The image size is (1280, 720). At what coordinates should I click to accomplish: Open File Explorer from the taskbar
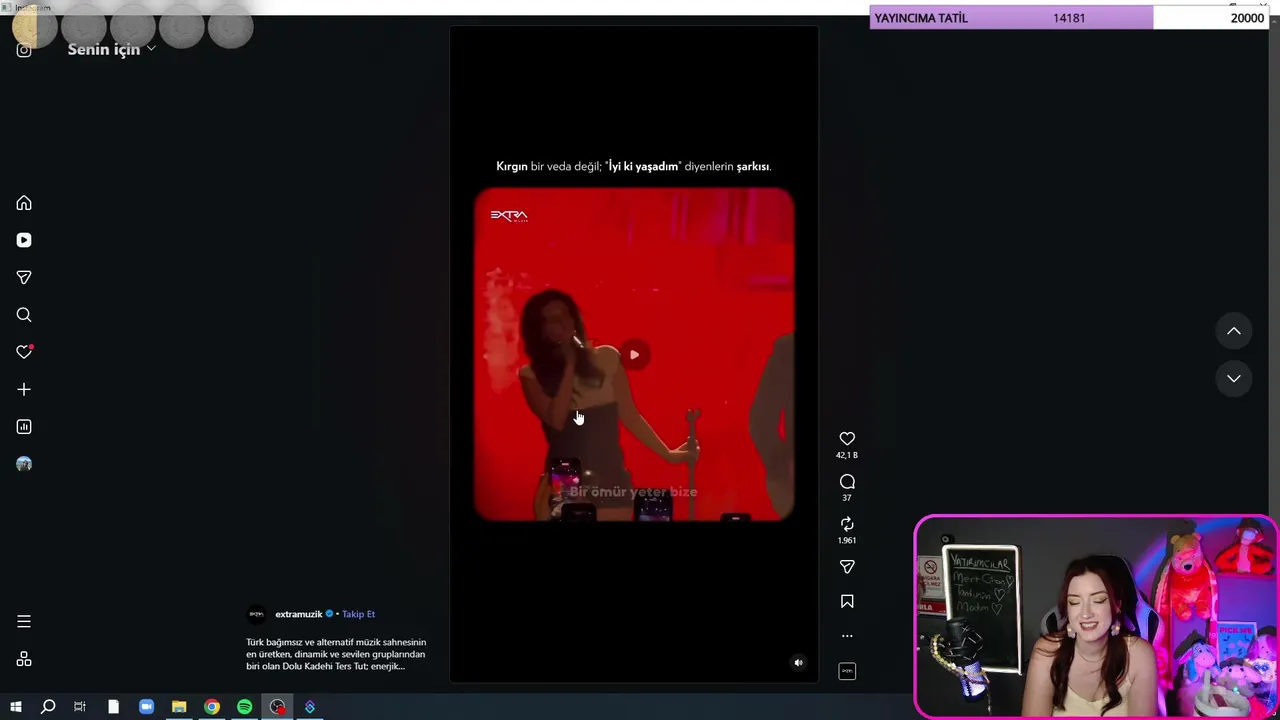pos(179,707)
